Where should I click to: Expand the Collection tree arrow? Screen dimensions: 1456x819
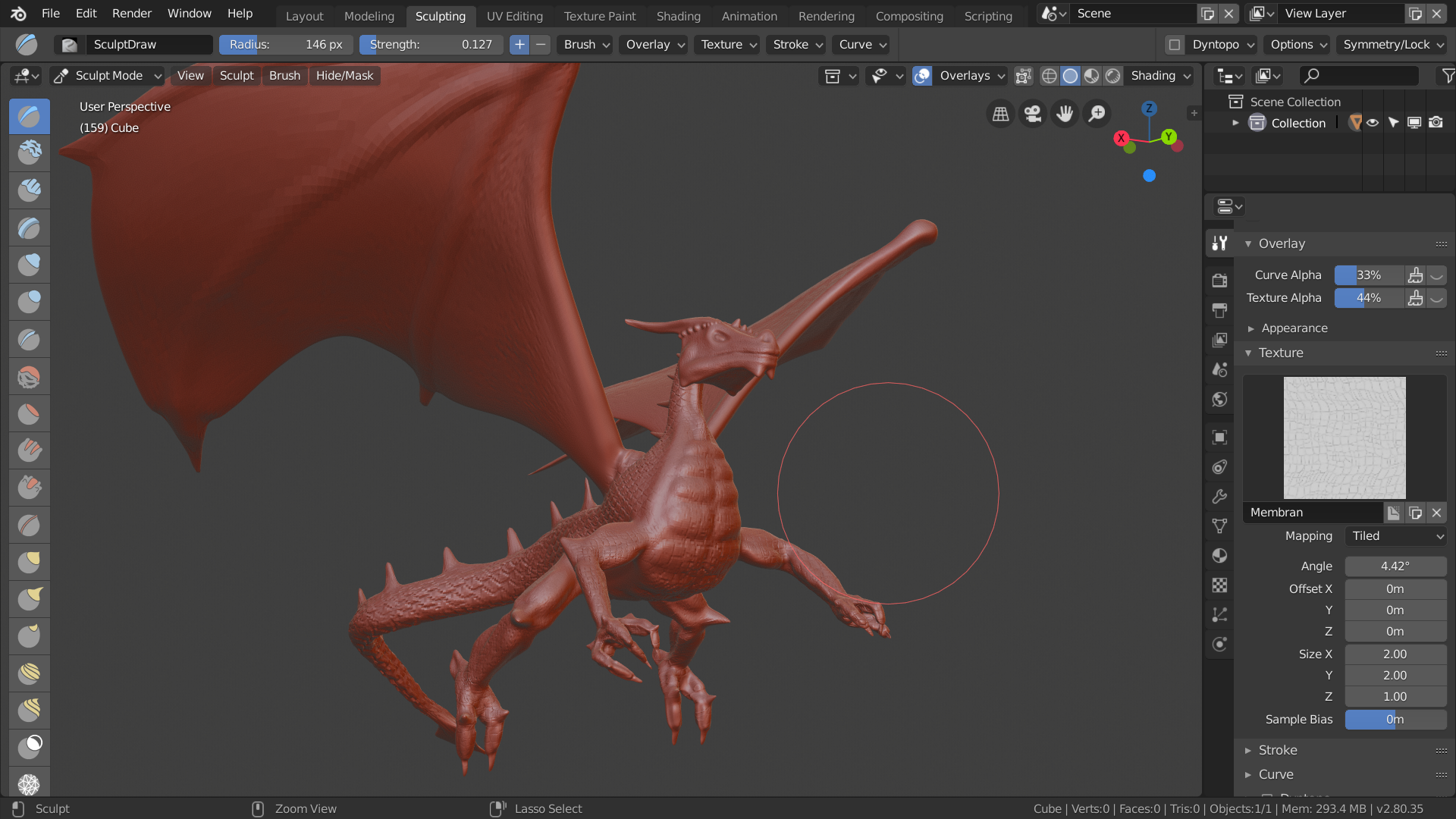[x=1235, y=123]
